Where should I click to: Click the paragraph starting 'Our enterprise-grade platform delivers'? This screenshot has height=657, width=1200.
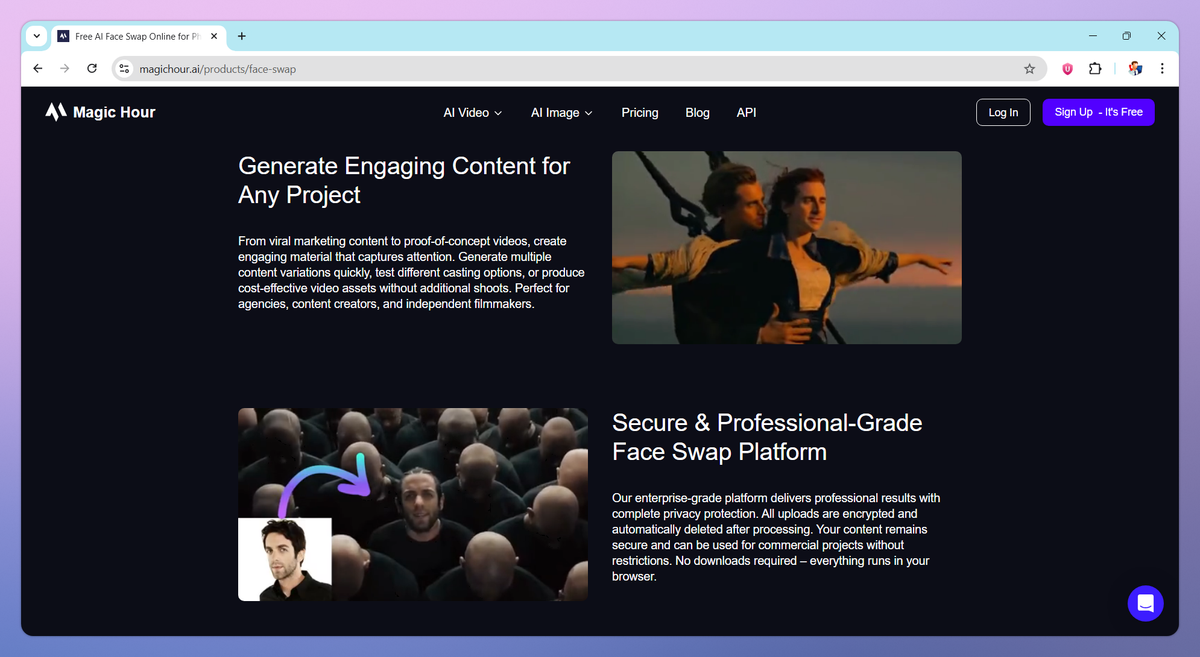tap(776, 537)
